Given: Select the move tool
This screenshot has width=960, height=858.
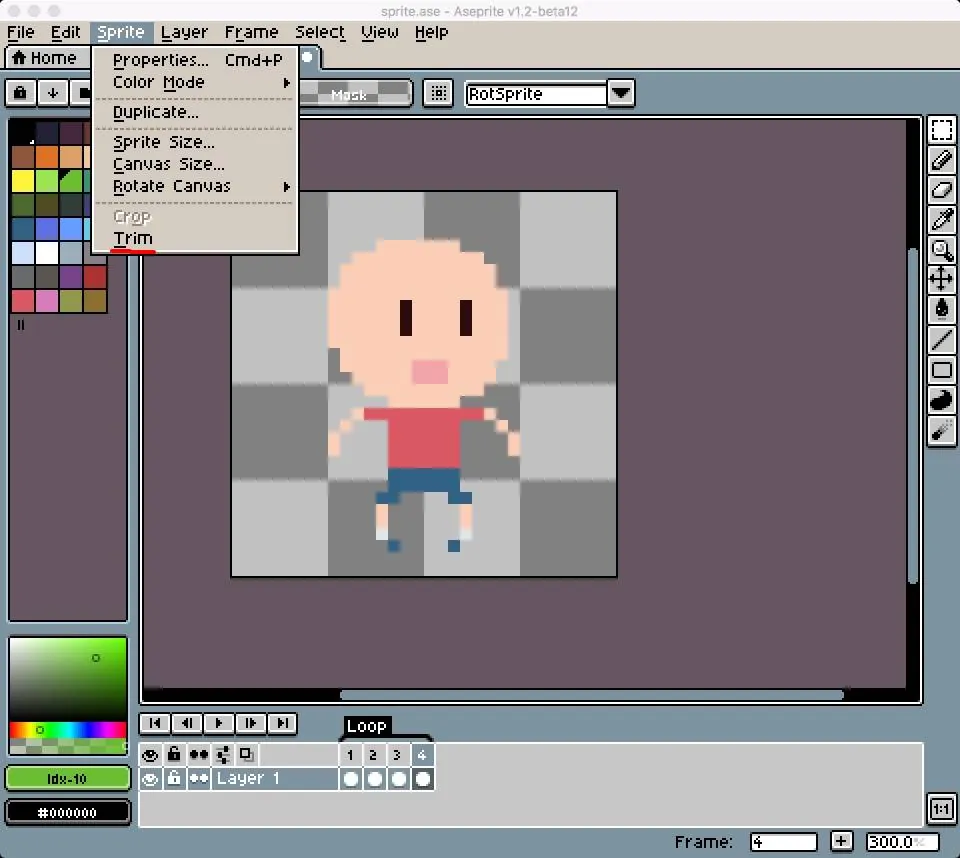Looking at the screenshot, I should (942, 279).
